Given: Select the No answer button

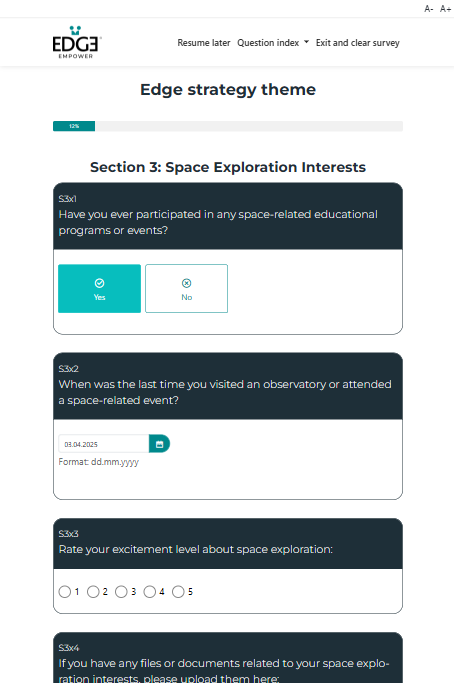Looking at the screenshot, I should (x=186, y=288).
